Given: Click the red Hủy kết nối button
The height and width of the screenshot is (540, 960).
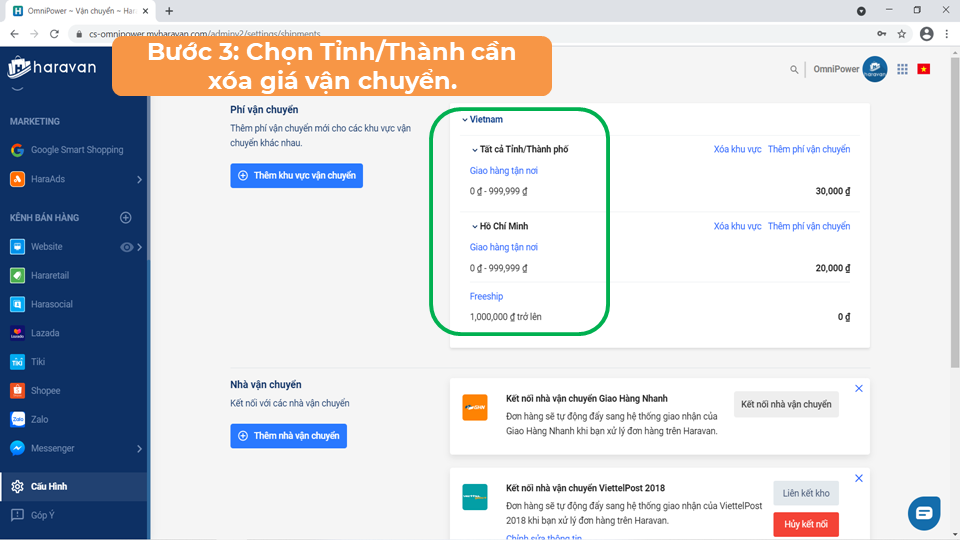Looking at the screenshot, I should 806,525.
